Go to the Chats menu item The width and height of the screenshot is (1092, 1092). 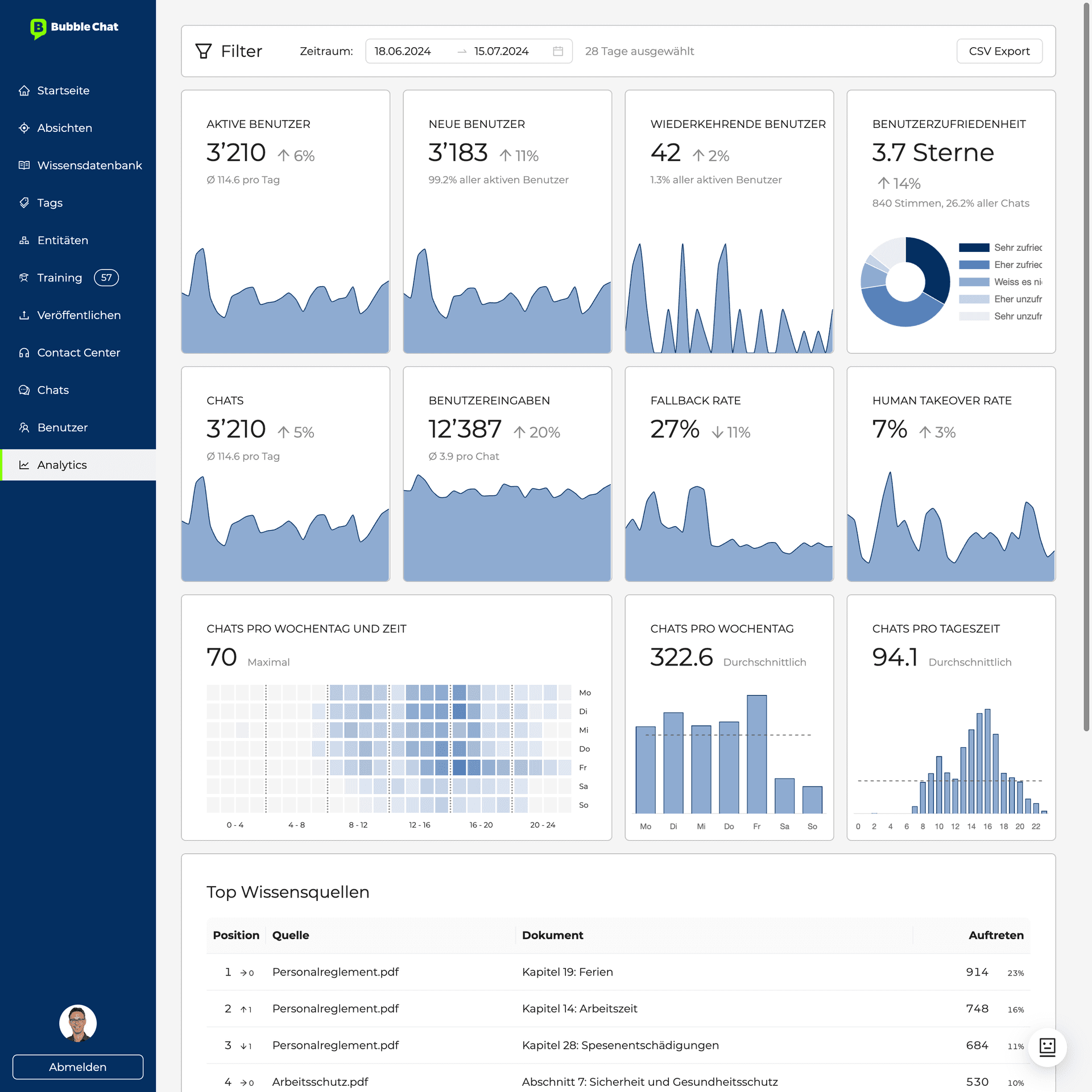pos(53,390)
